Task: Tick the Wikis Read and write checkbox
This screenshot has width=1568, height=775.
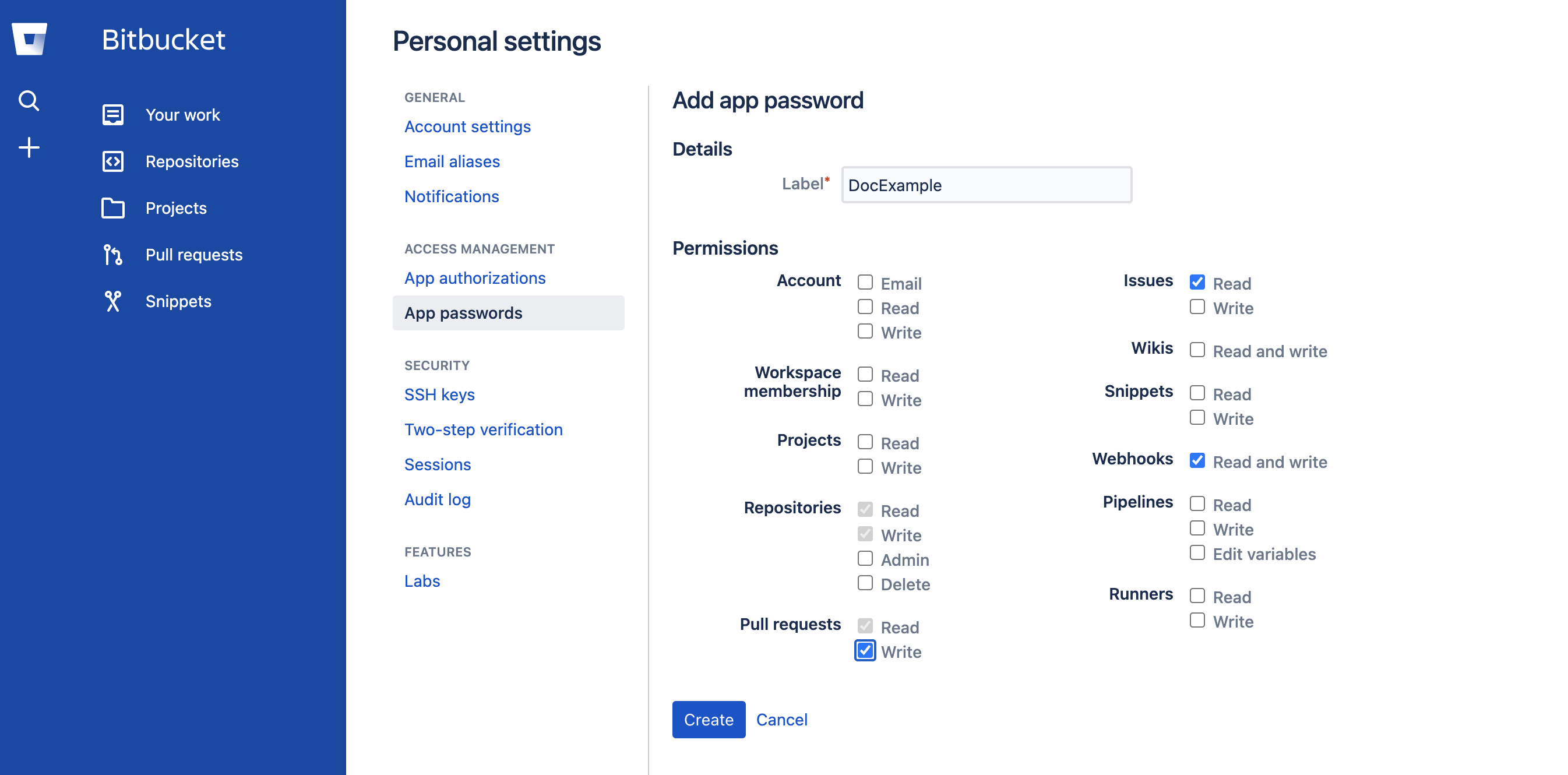Action: coord(1197,350)
